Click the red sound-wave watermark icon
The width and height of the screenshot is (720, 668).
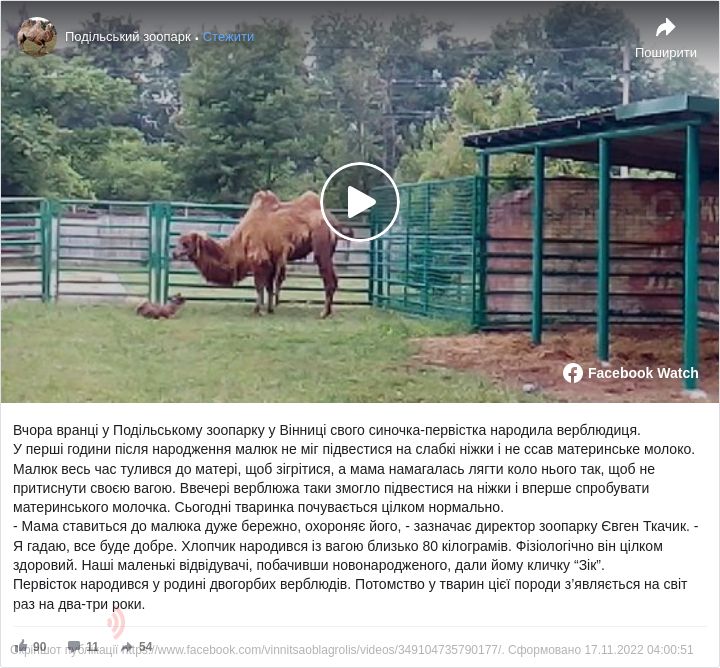(x=116, y=623)
